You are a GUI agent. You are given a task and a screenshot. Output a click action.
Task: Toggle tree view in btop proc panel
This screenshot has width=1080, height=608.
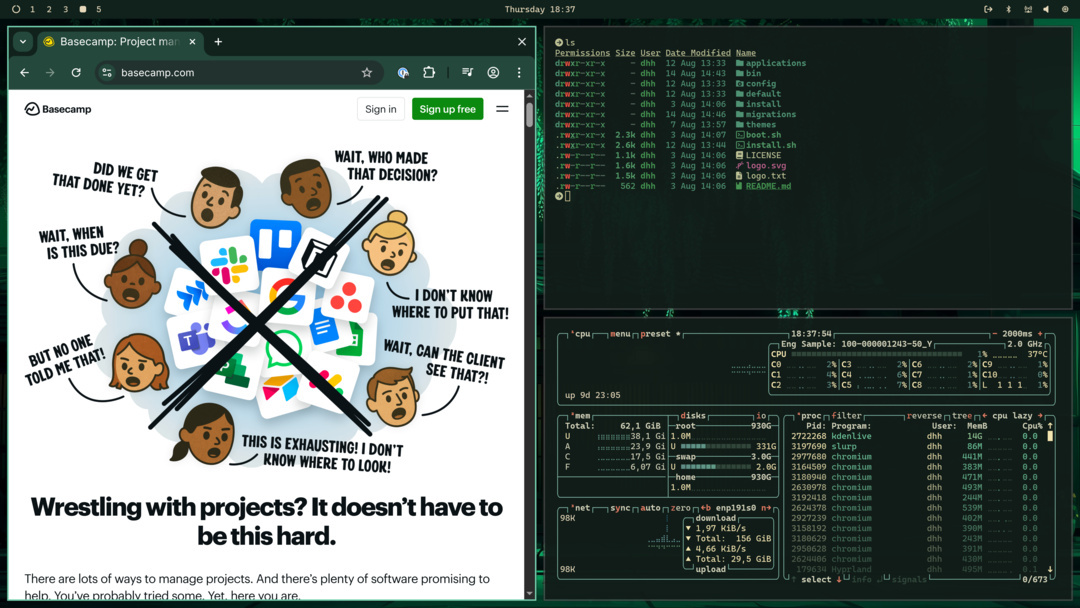962,416
